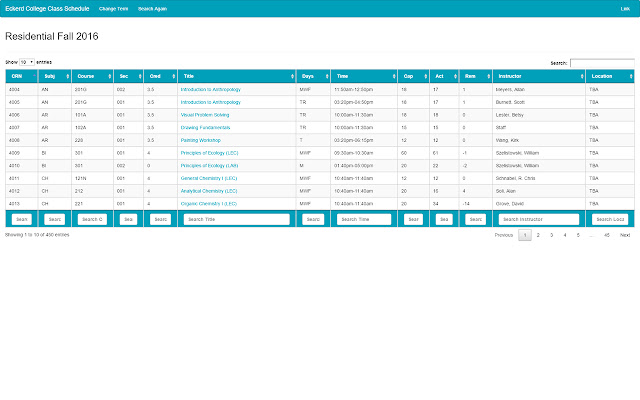
Task: Click the Search Title filter field
Action: 237,219
